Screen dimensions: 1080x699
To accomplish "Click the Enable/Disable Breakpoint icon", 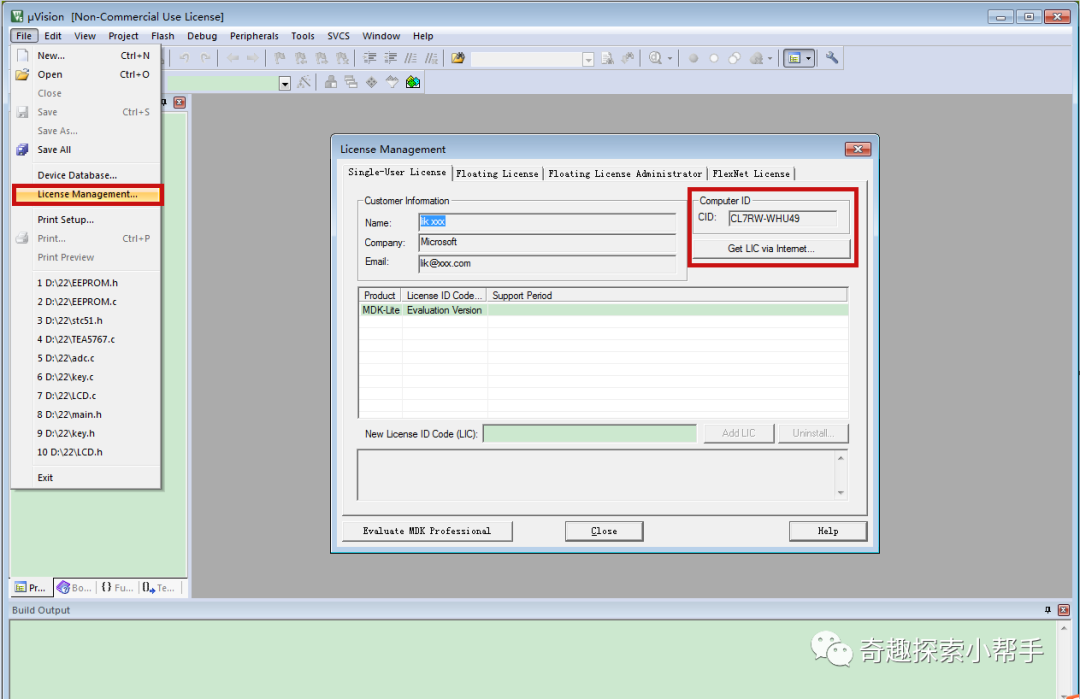I will point(714,59).
